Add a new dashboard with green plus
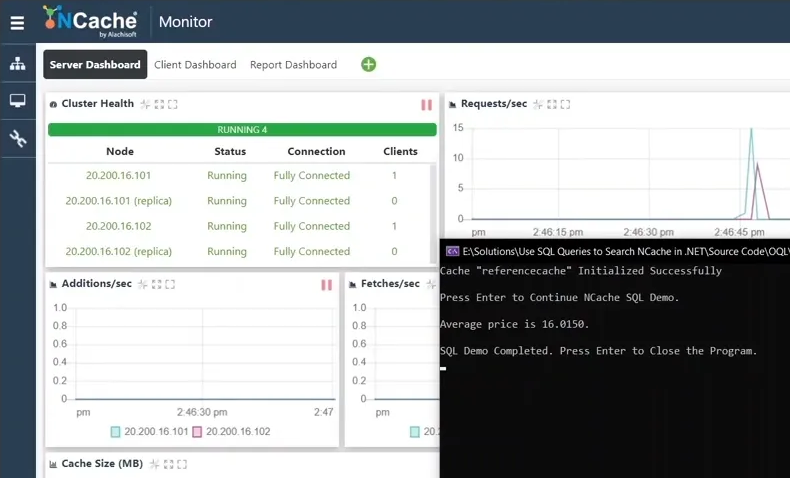Viewport: 790px width, 478px height. click(368, 64)
